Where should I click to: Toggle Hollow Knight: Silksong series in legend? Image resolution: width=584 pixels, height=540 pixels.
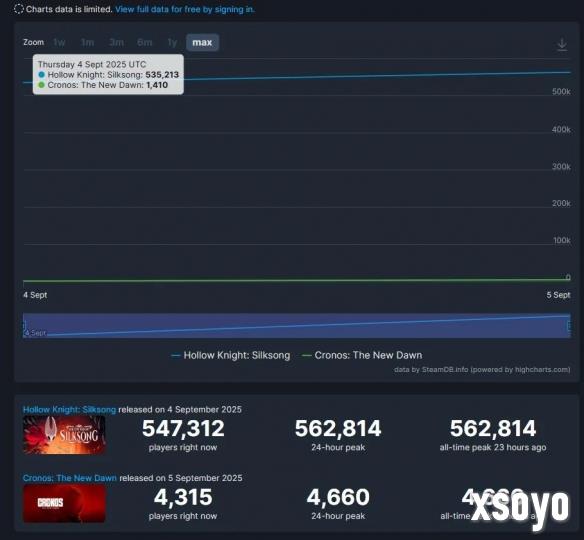231,355
